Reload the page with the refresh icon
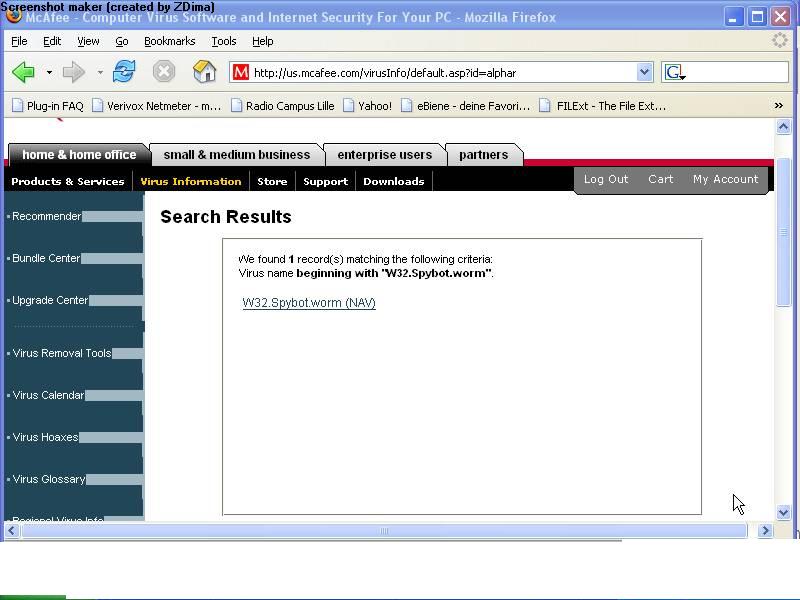Viewport: 800px width, 600px height. (x=124, y=71)
